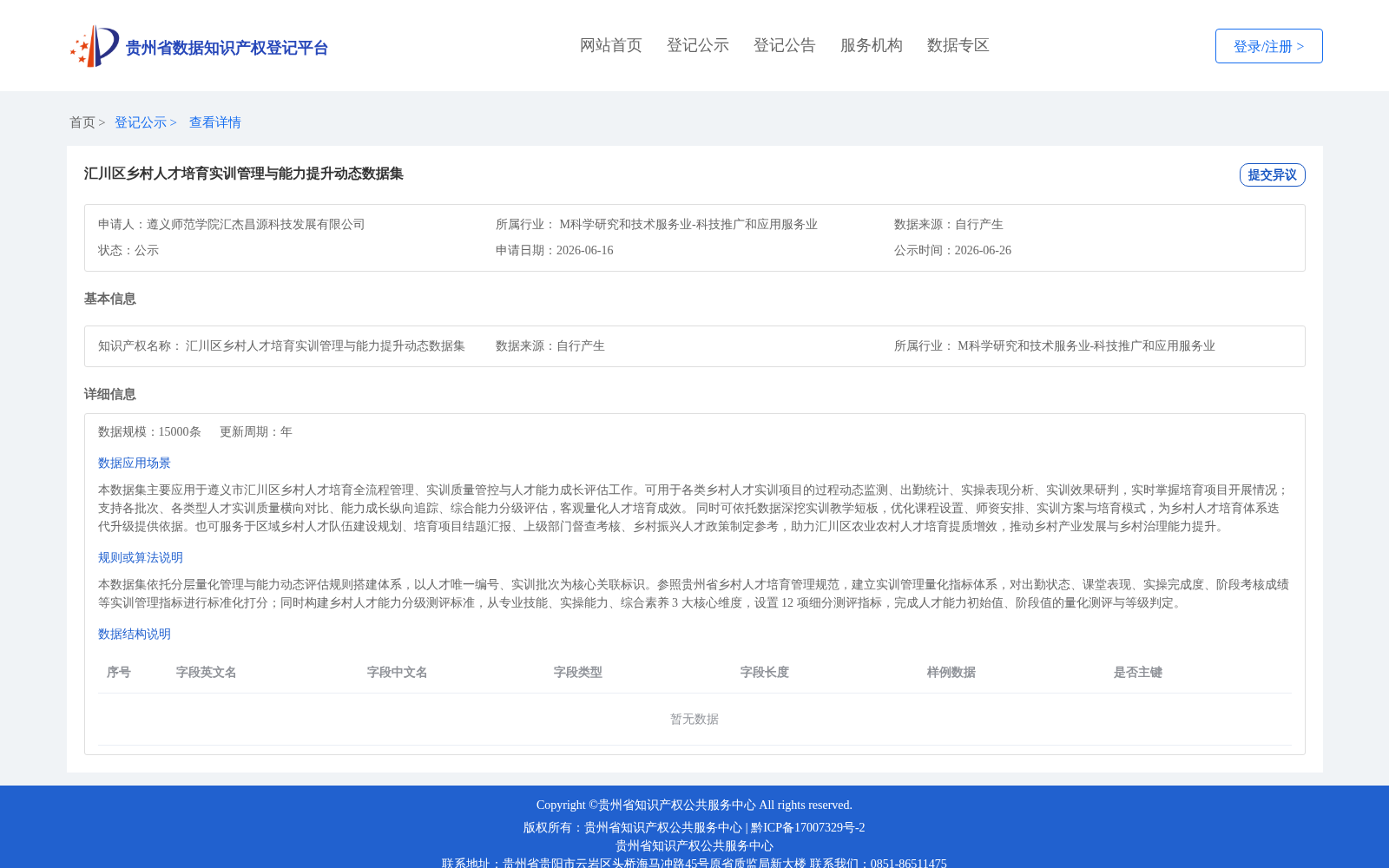Click the 黔ICP备17007329号-2 footer text

point(808,827)
